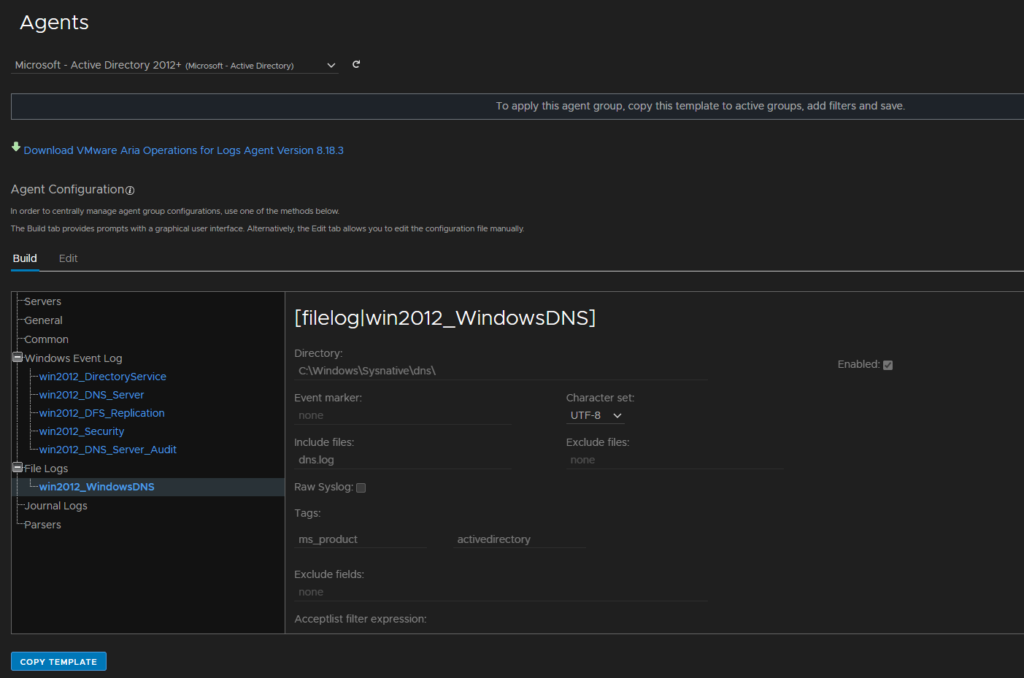Select win2012_DirectoryService in the tree
This screenshot has width=1024, height=678.
point(103,377)
